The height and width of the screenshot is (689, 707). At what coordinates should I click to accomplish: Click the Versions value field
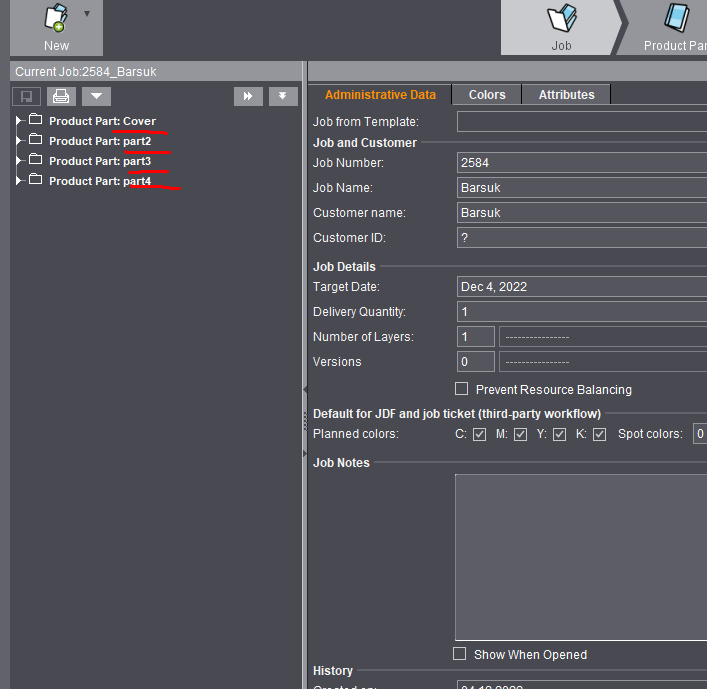coord(476,362)
